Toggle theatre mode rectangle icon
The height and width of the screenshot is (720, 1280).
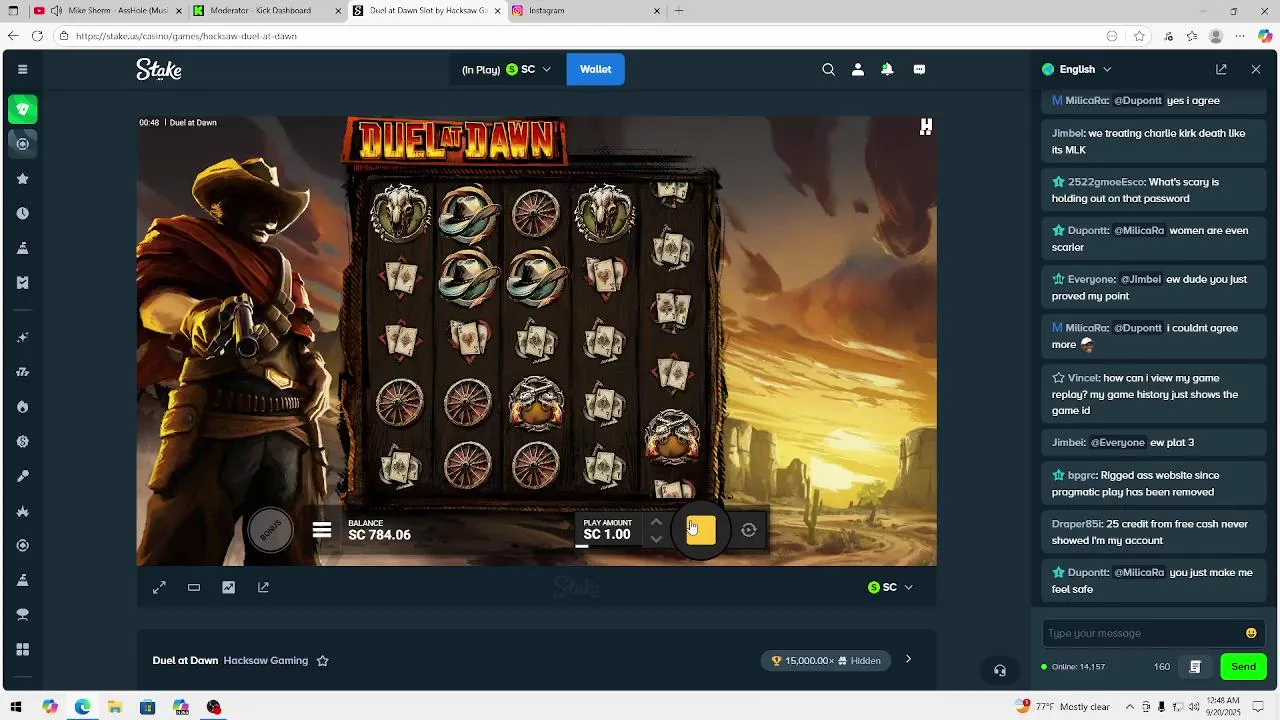[x=194, y=587]
